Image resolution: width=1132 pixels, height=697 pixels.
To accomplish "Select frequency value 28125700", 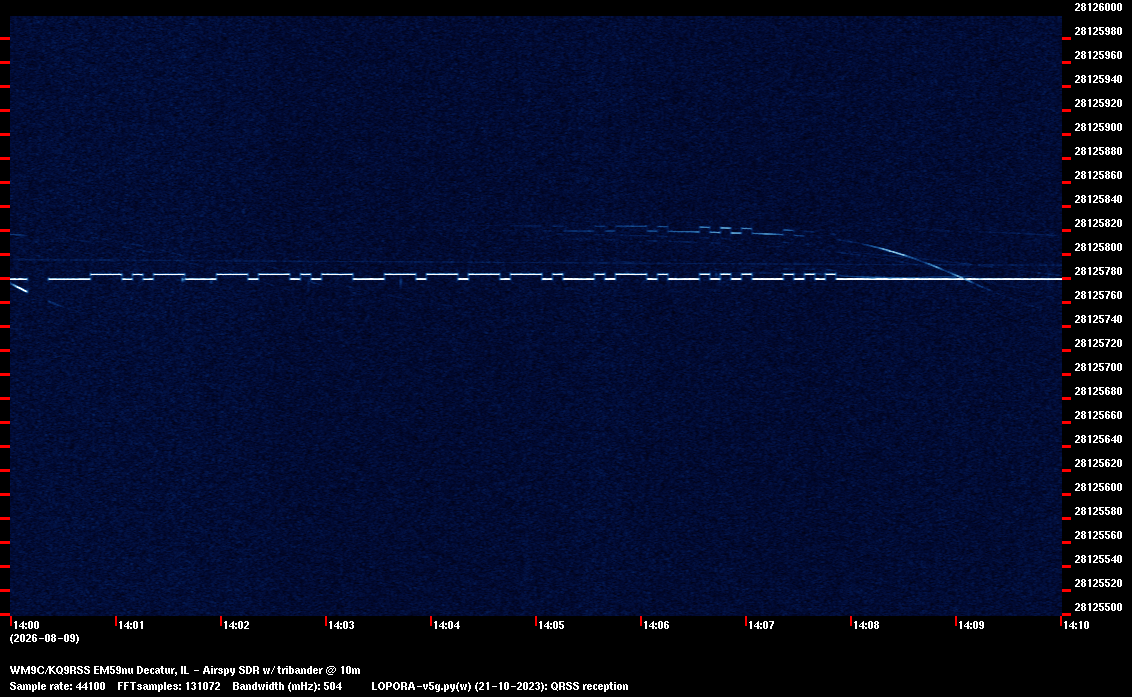I will (x=1098, y=367).
